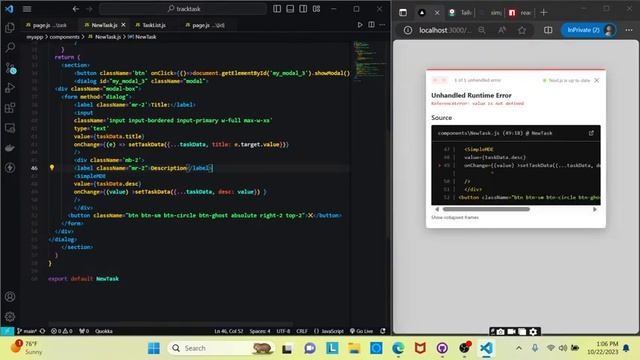Toggle primary side bar layout icon
Viewport: 640px width, 360px height.
[x=277, y=9]
